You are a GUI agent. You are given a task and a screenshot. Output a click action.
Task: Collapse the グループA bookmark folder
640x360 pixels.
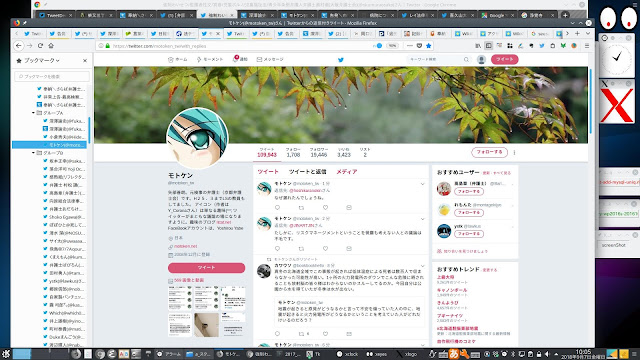click(33, 113)
